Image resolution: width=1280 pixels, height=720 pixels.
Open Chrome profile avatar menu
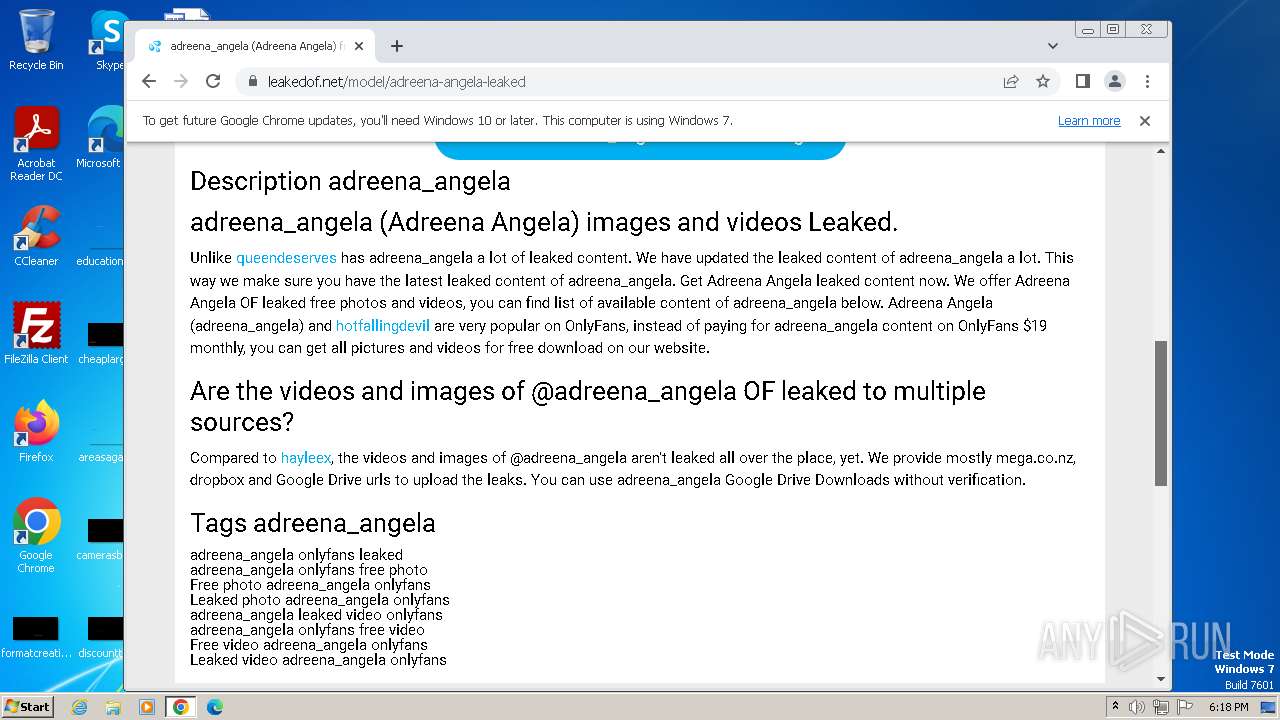[x=1114, y=81]
